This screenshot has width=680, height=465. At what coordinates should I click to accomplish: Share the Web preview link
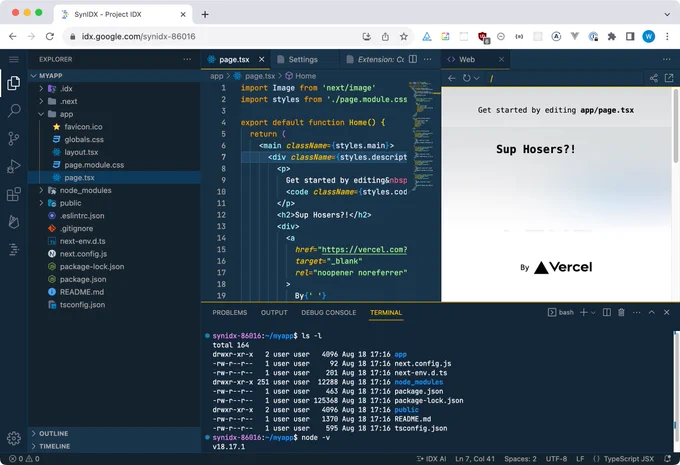[x=654, y=78]
